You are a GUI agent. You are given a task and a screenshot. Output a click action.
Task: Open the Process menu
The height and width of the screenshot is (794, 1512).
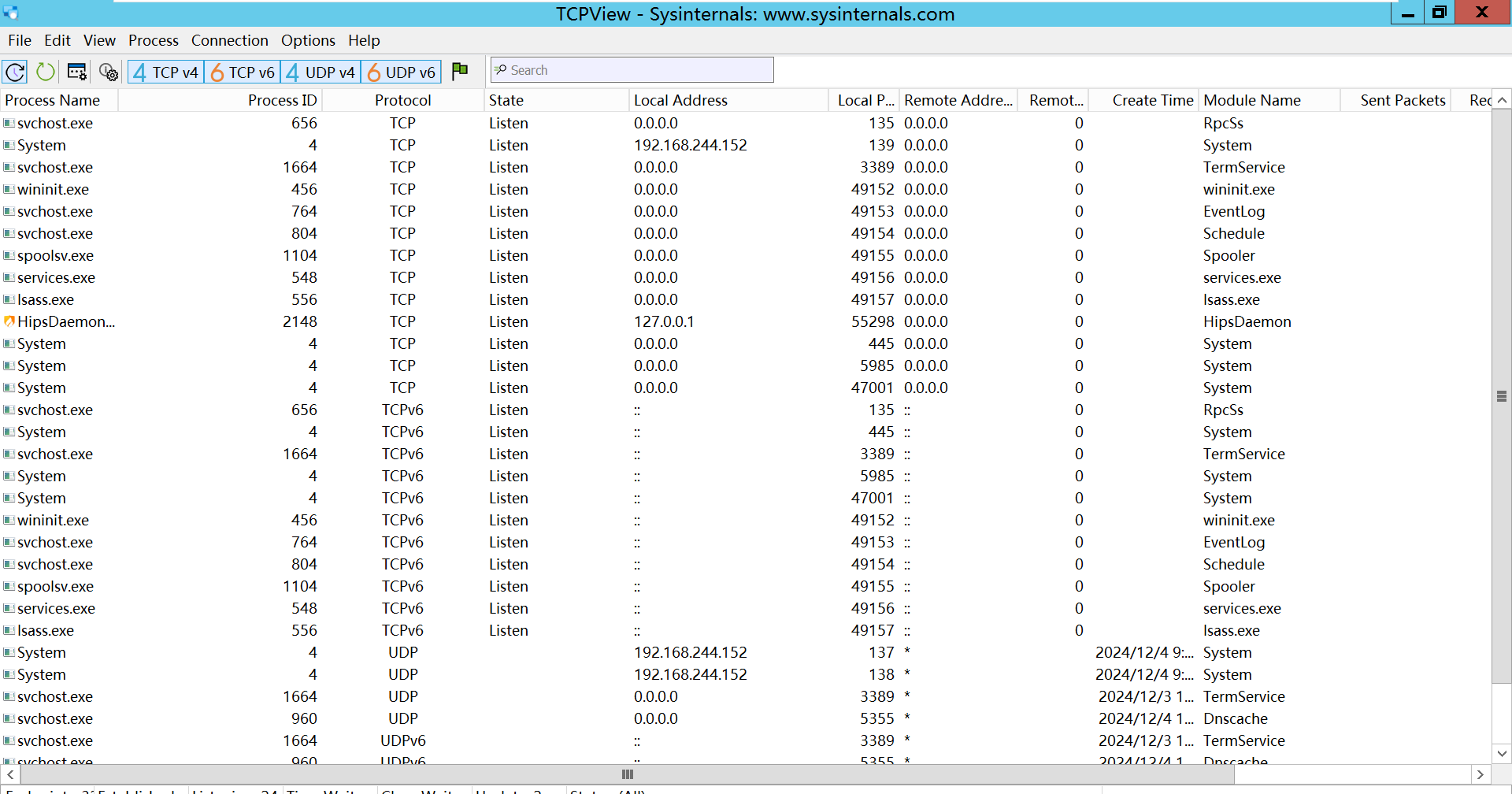point(154,40)
